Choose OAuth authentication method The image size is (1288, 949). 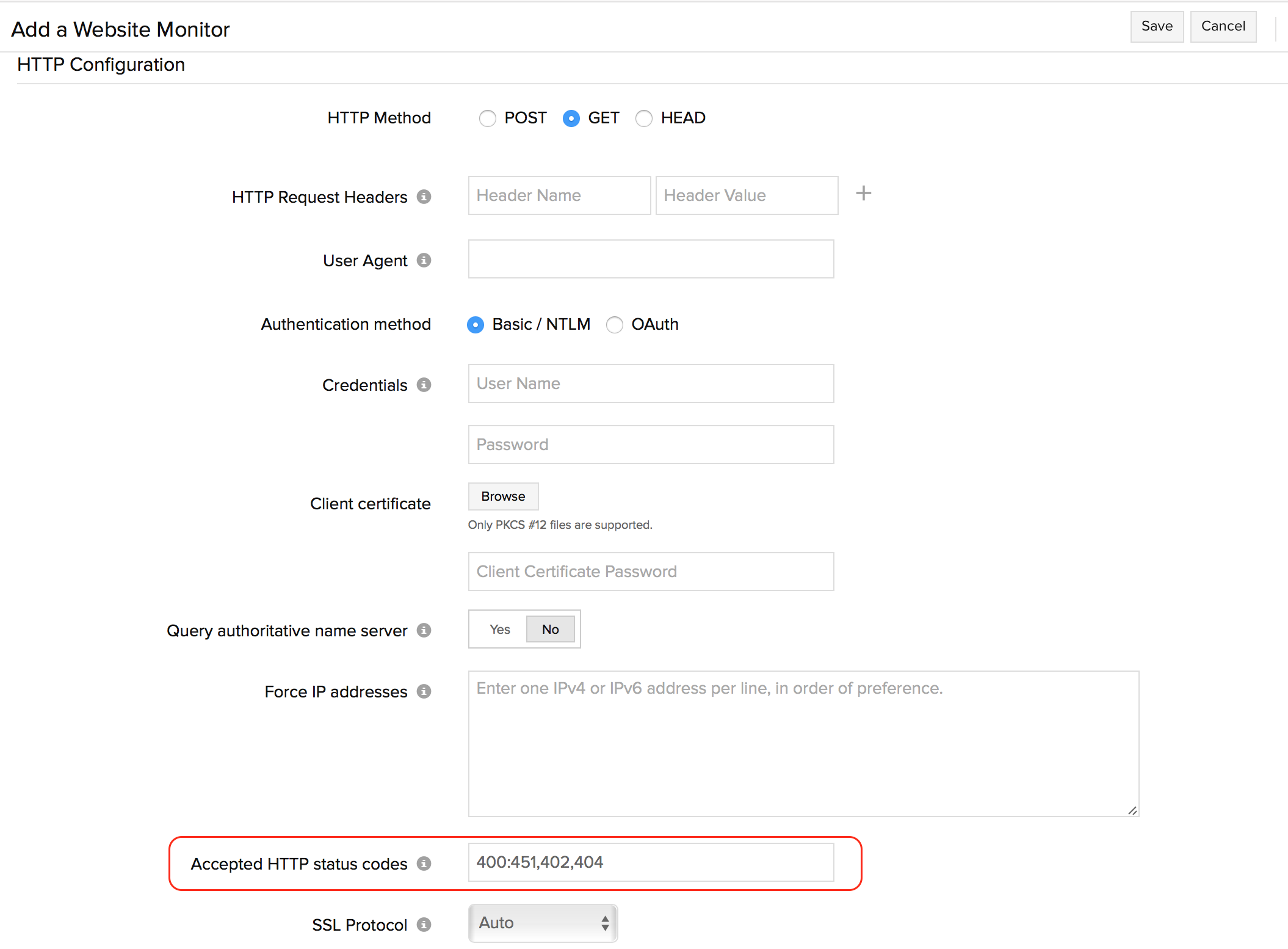tap(615, 324)
